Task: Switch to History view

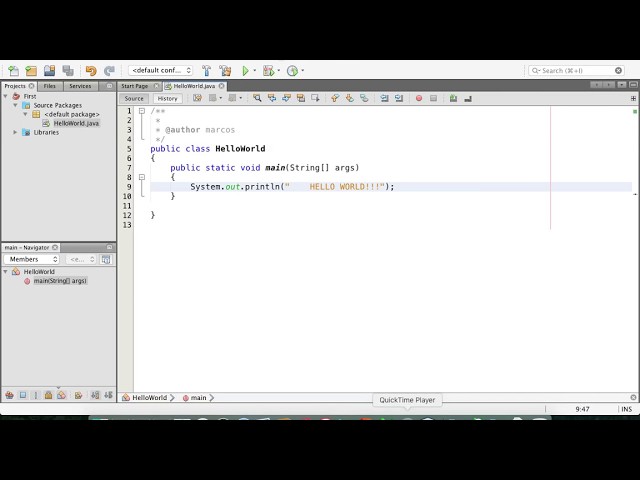Action: pos(167,98)
